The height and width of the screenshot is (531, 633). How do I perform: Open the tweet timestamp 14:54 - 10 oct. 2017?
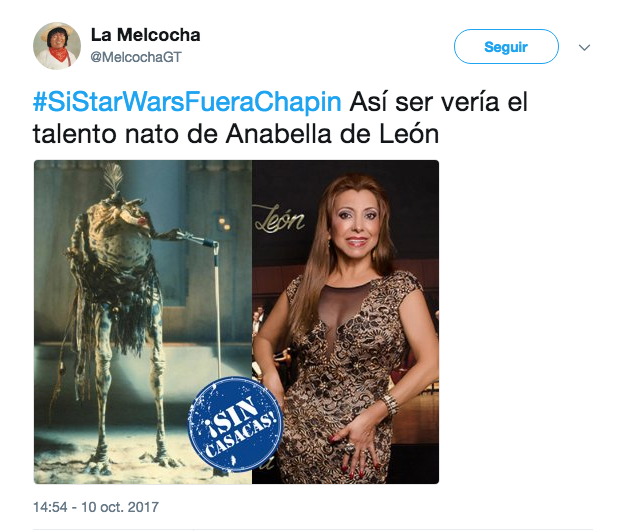[x=96, y=507]
